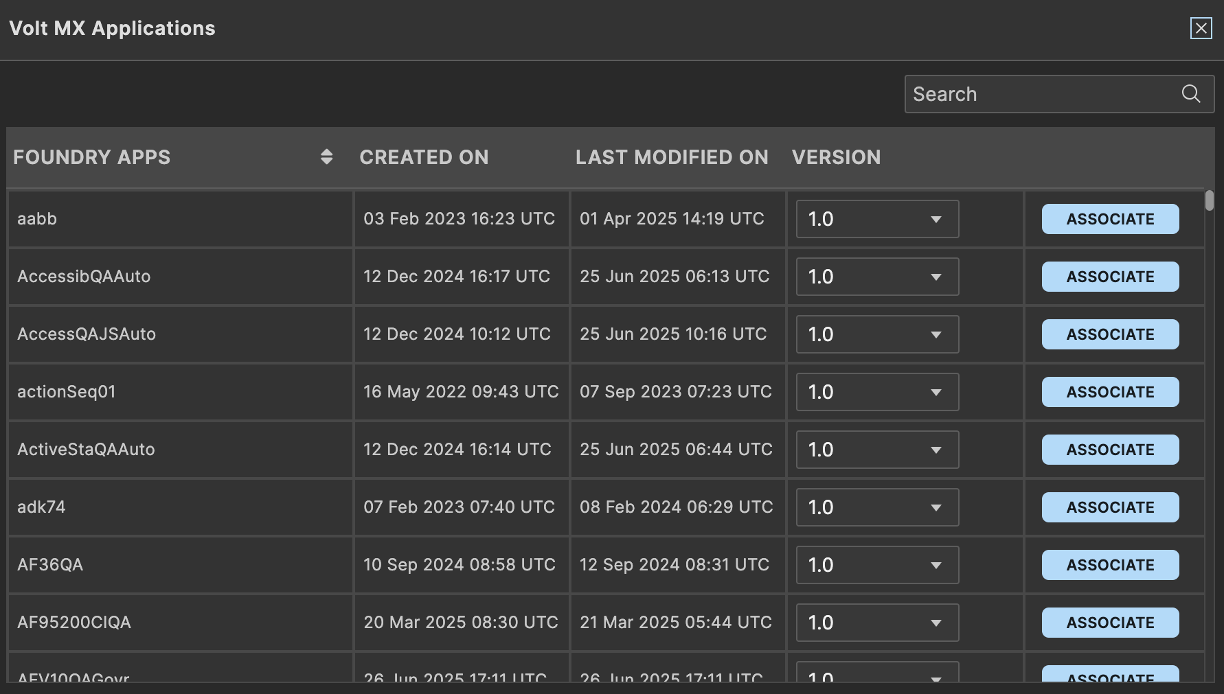Sort by Foundry Apps column arrows

click(326, 157)
